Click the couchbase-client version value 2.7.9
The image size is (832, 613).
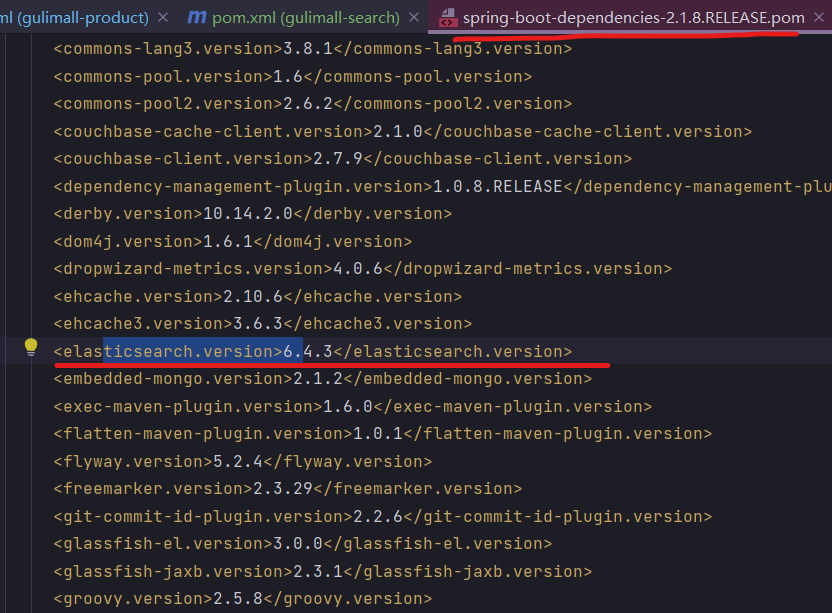tap(338, 159)
